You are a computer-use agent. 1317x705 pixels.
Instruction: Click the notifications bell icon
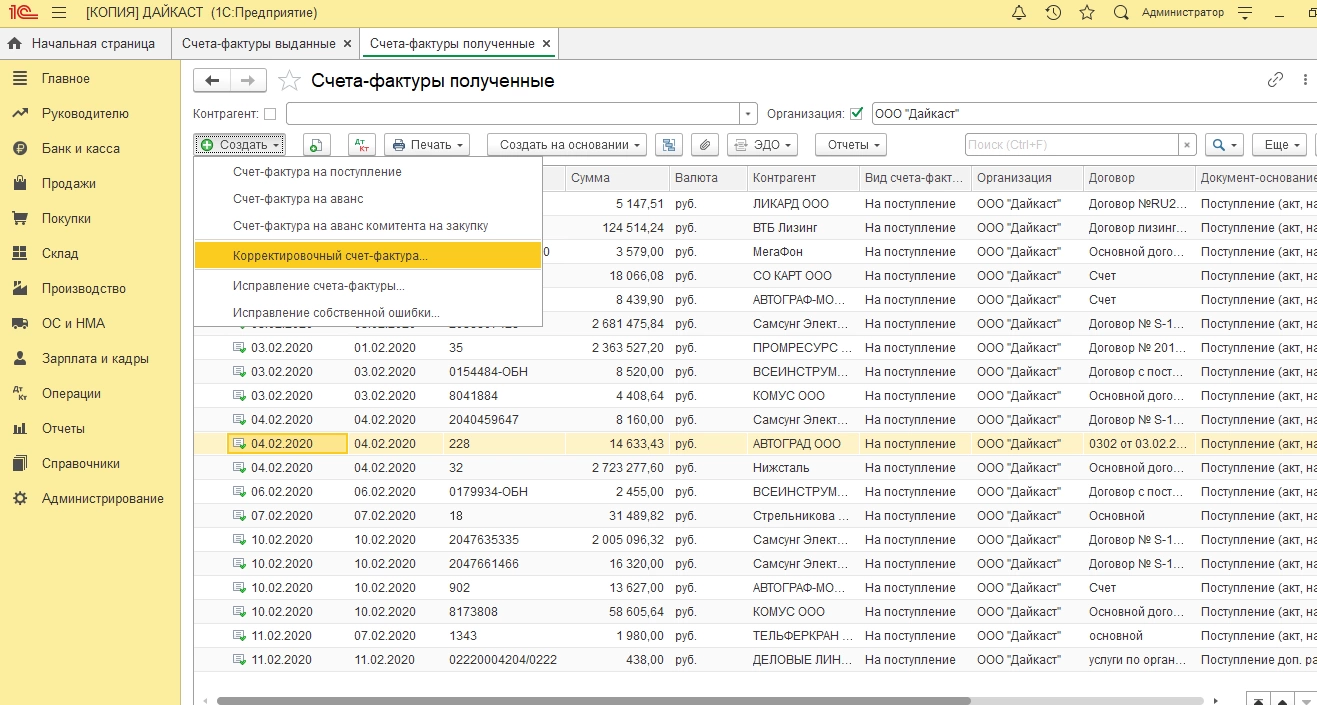click(1019, 13)
